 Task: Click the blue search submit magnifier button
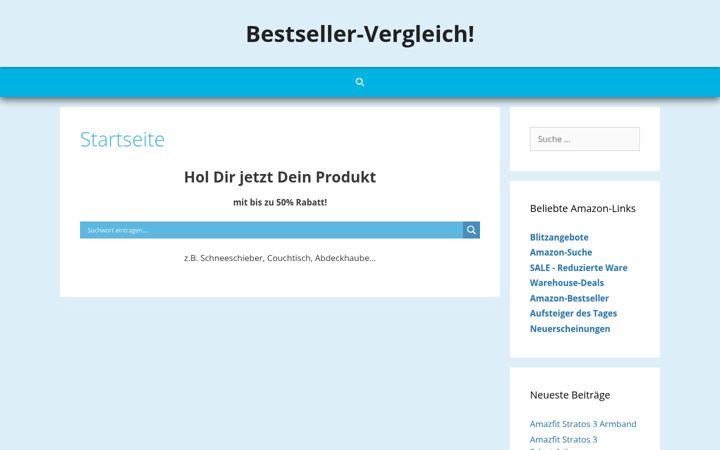471,230
